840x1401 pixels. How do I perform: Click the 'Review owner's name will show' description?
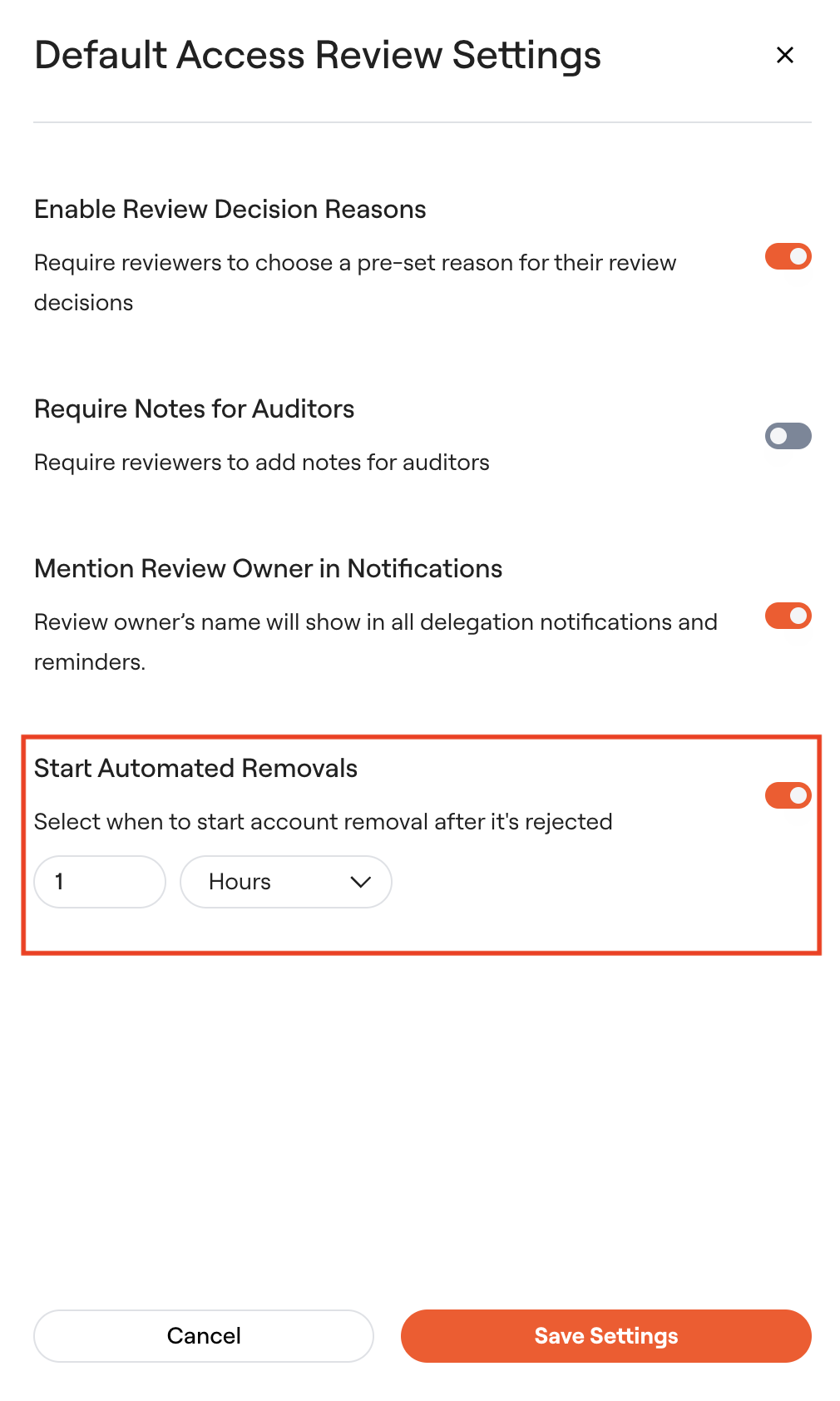tap(376, 641)
